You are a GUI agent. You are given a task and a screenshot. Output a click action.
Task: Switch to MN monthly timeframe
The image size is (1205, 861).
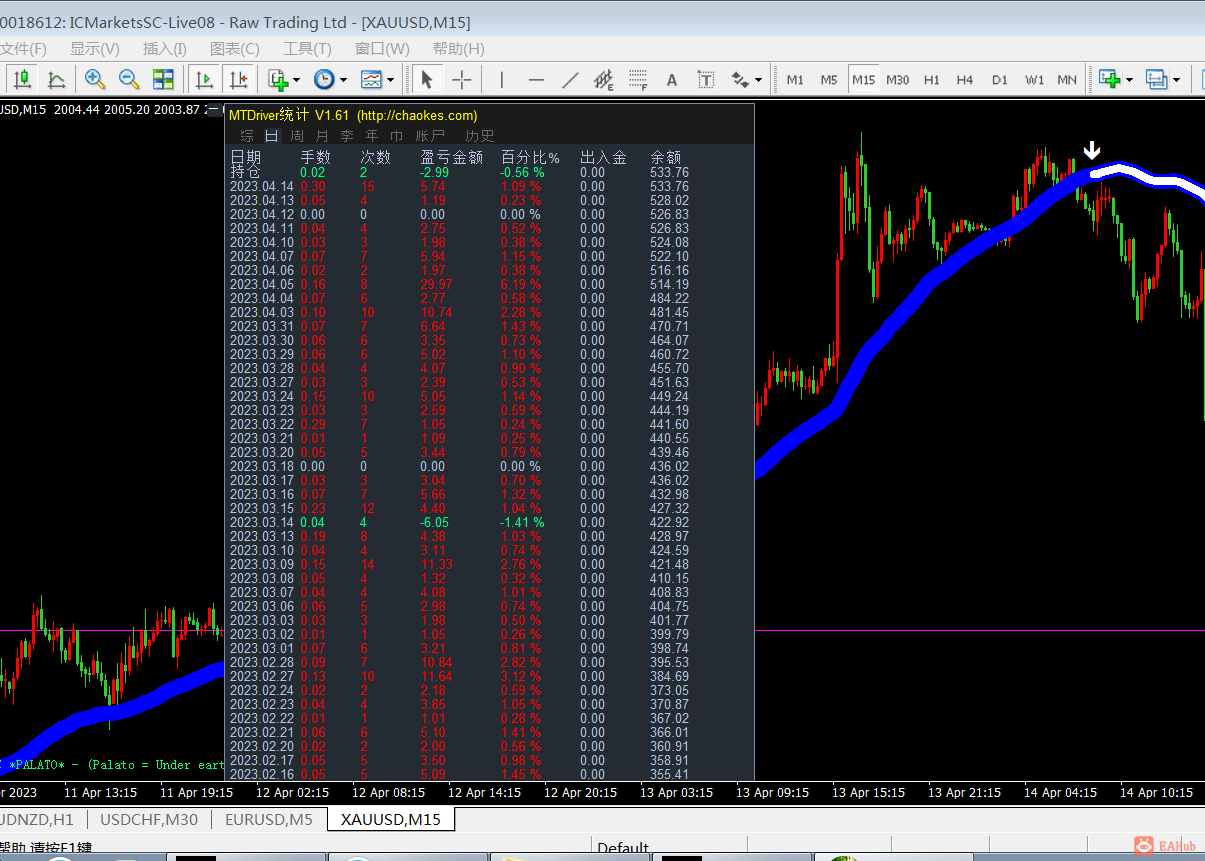coord(1067,79)
